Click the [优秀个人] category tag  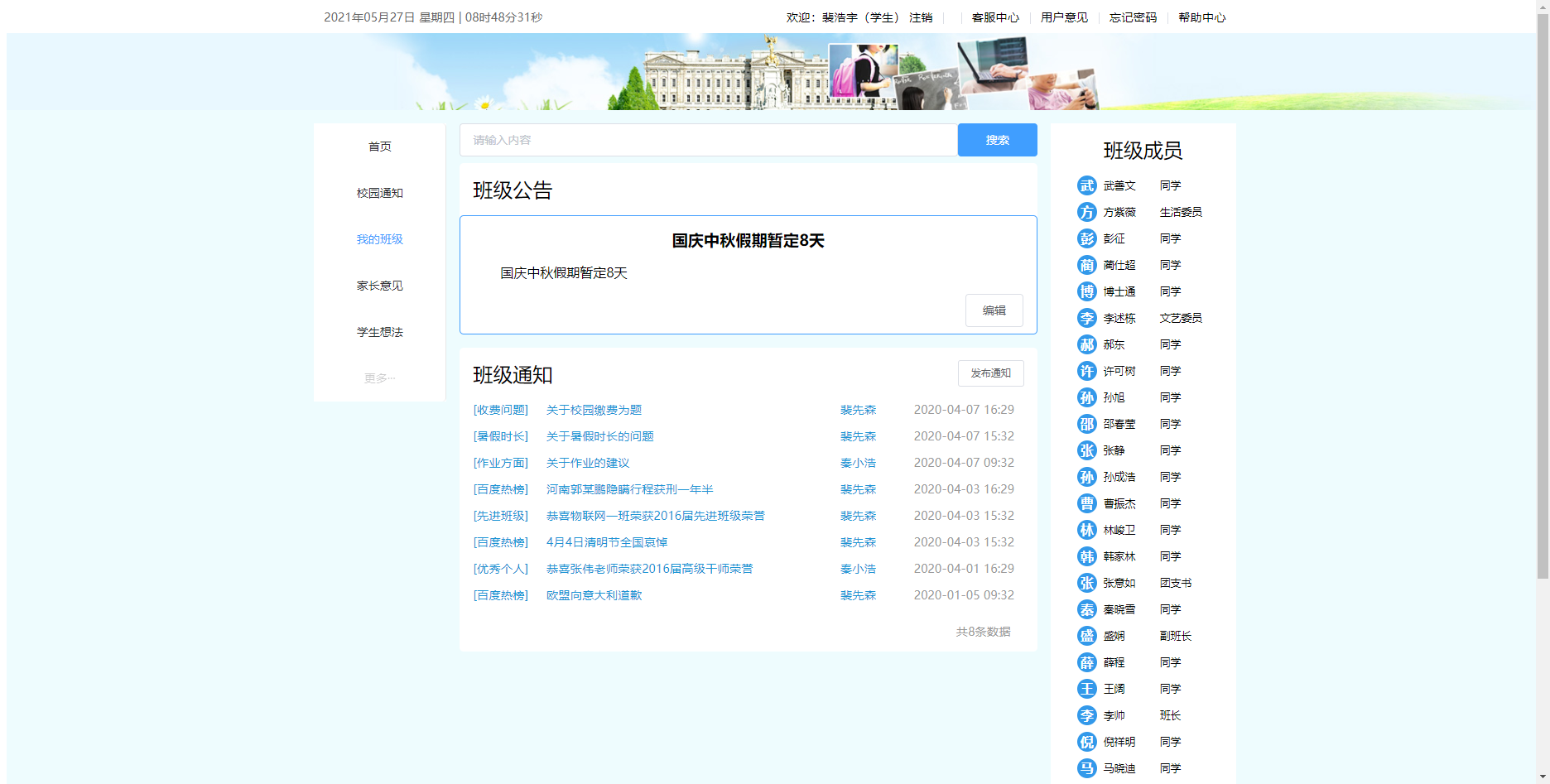pyautogui.click(x=500, y=569)
